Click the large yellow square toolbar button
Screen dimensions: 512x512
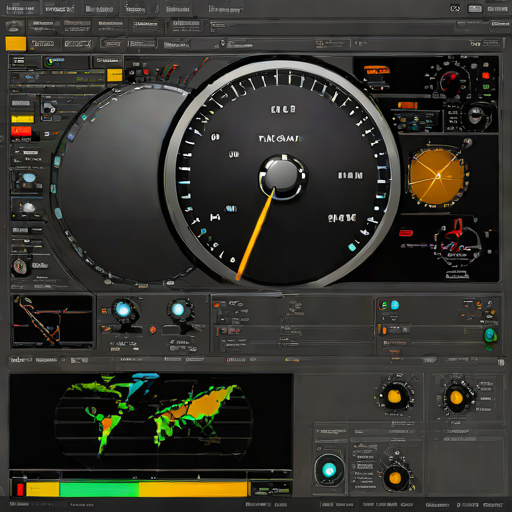point(16,44)
